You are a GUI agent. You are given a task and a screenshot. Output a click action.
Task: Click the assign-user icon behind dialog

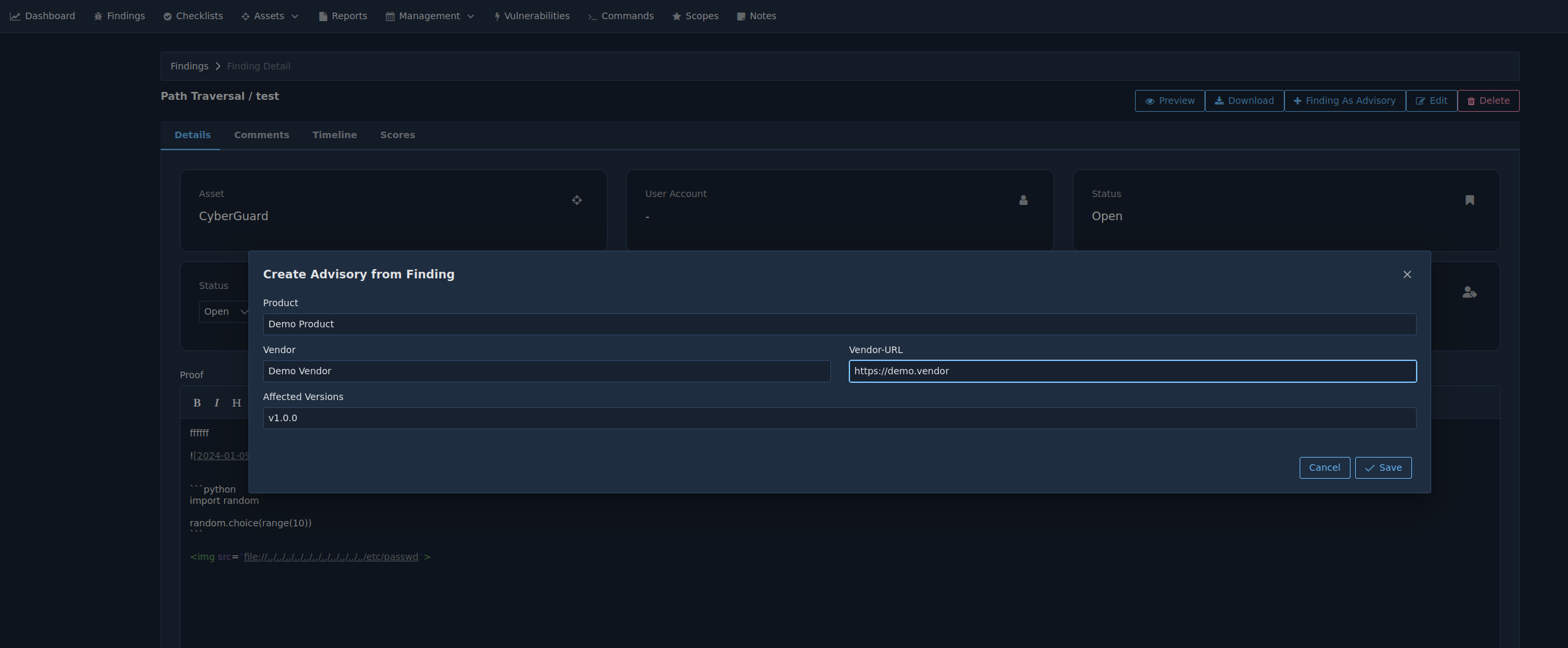point(1469,292)
